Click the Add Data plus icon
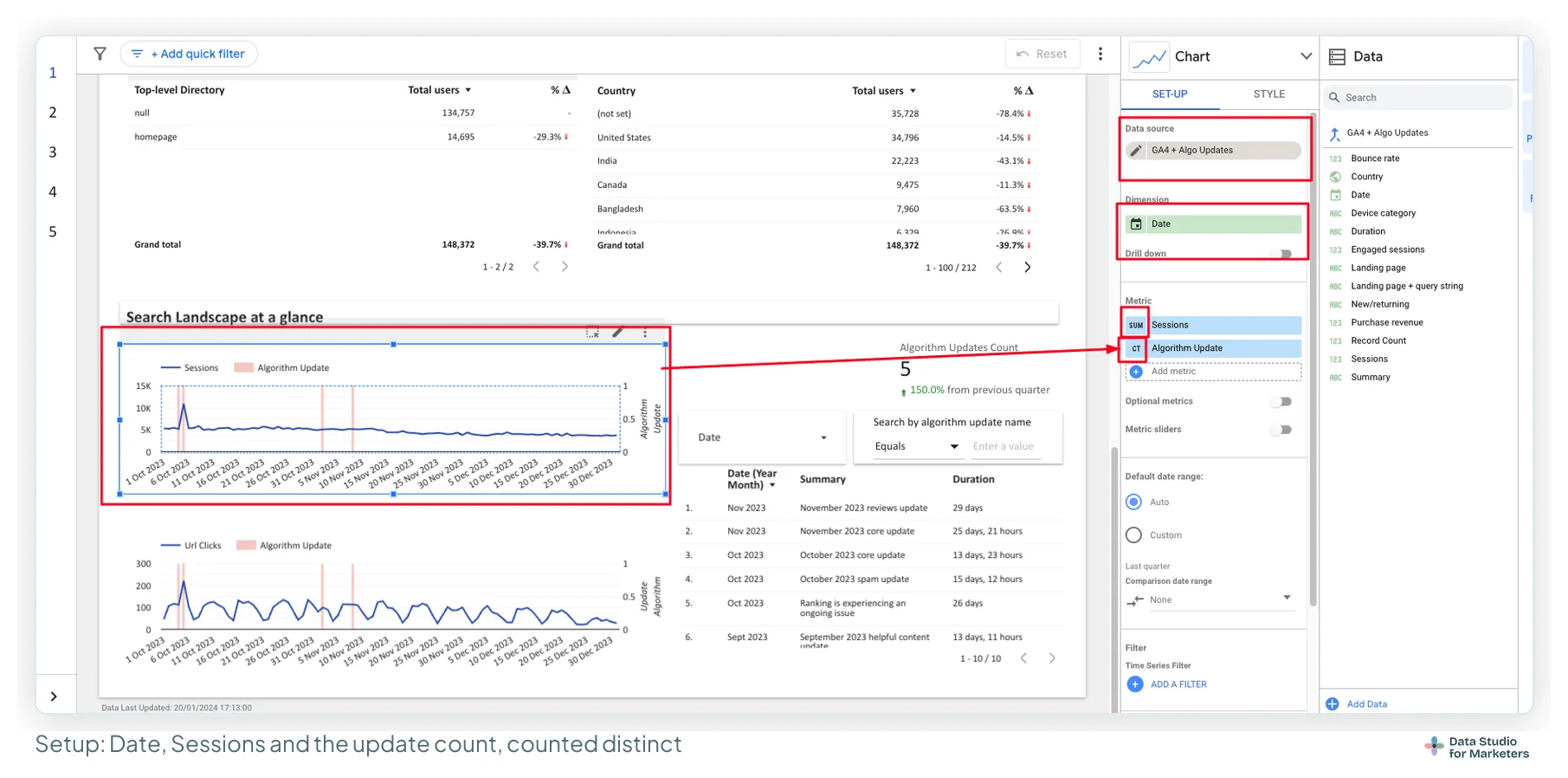 pyautogui.click(x=1332, y=704)
